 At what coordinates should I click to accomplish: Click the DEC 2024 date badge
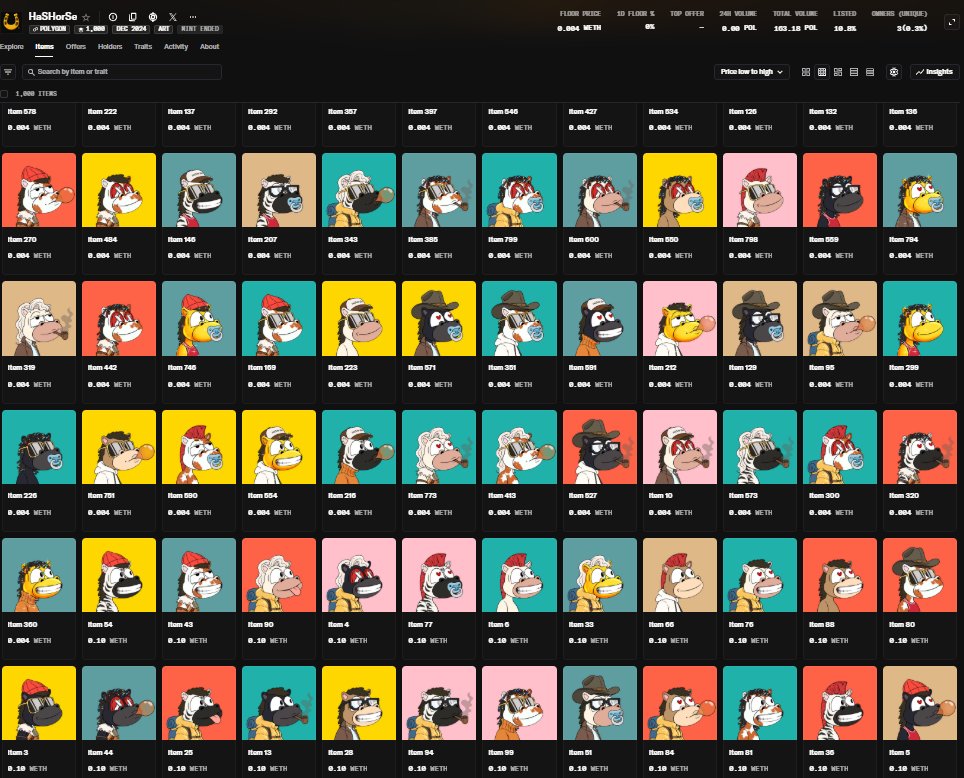[x=131, y=29]
